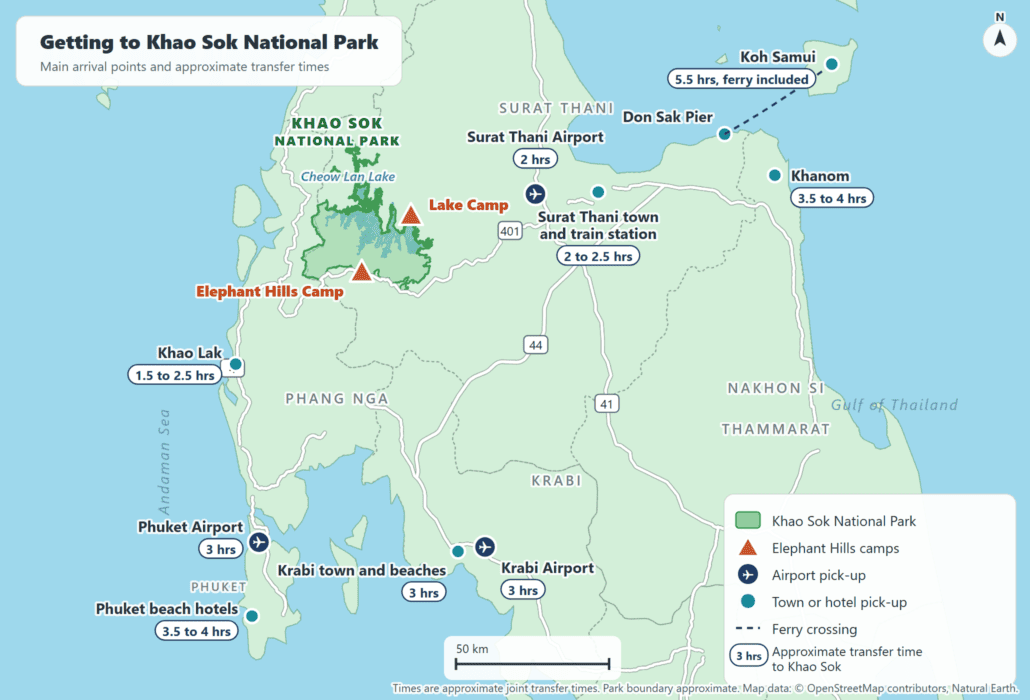Image resolution: width=1030 pixels, height=700 pixels.
Task: Click the 'Khanom' place label
Action: point(820,176)
